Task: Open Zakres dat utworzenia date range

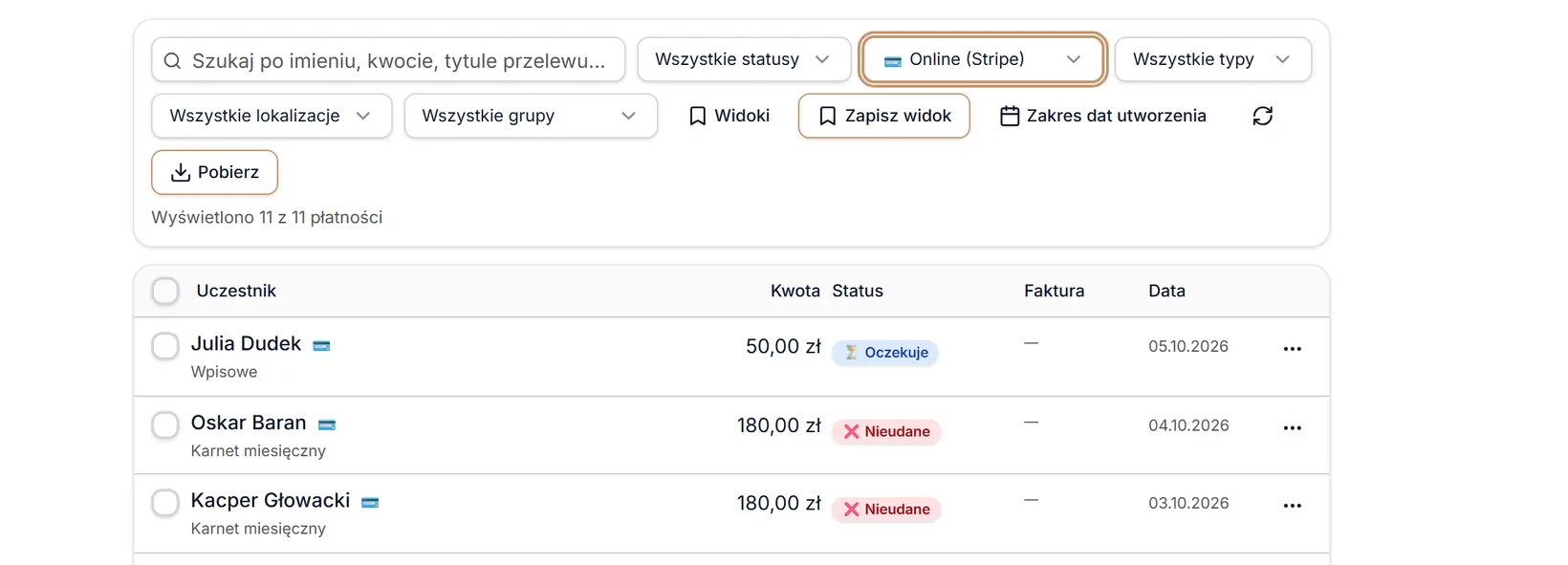Action: 1103,116
